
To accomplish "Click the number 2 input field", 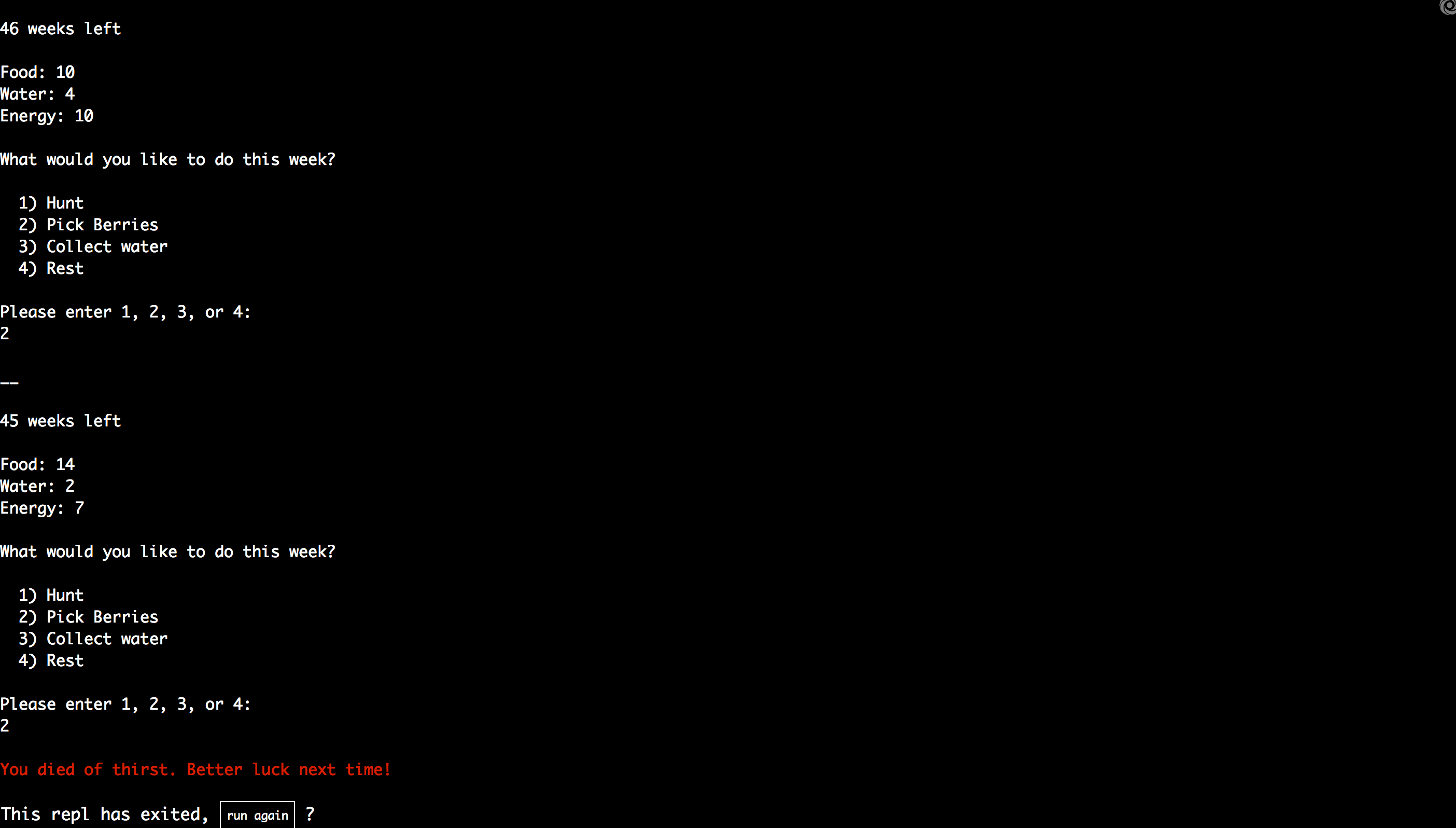I will (x=6, y=726).
